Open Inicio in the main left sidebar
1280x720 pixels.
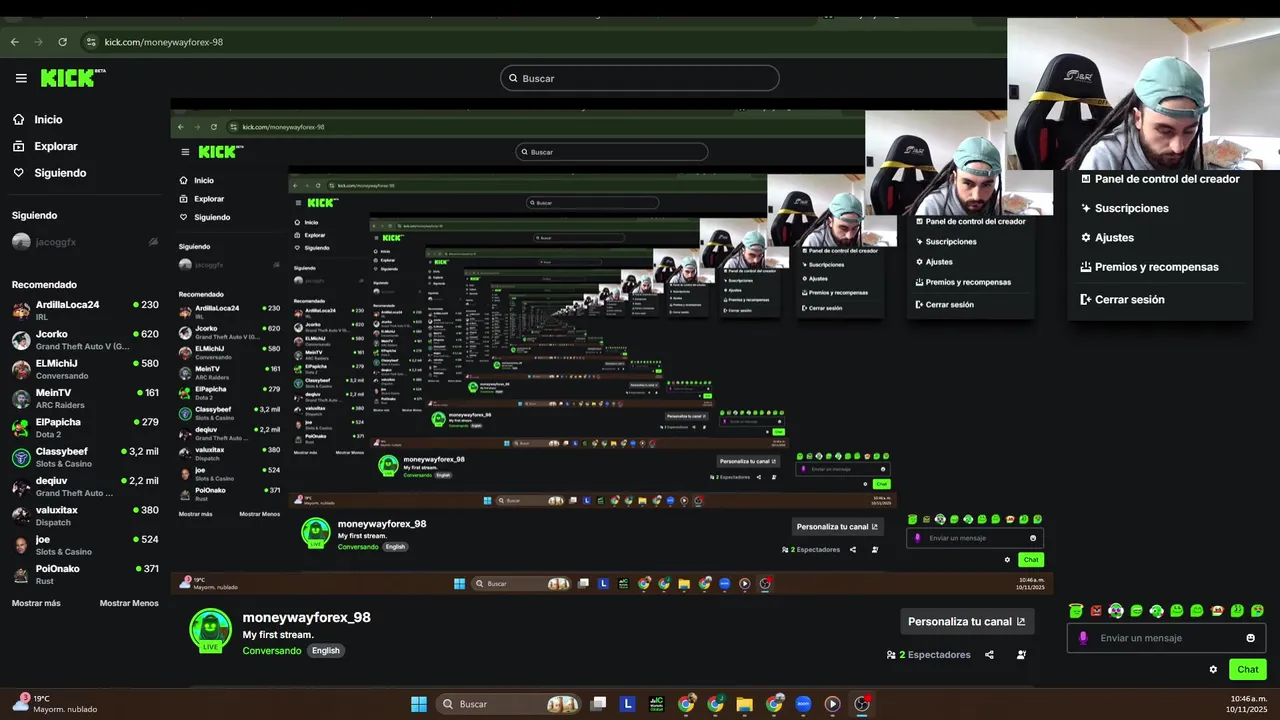pyautogui.click(x=37, y=119)
